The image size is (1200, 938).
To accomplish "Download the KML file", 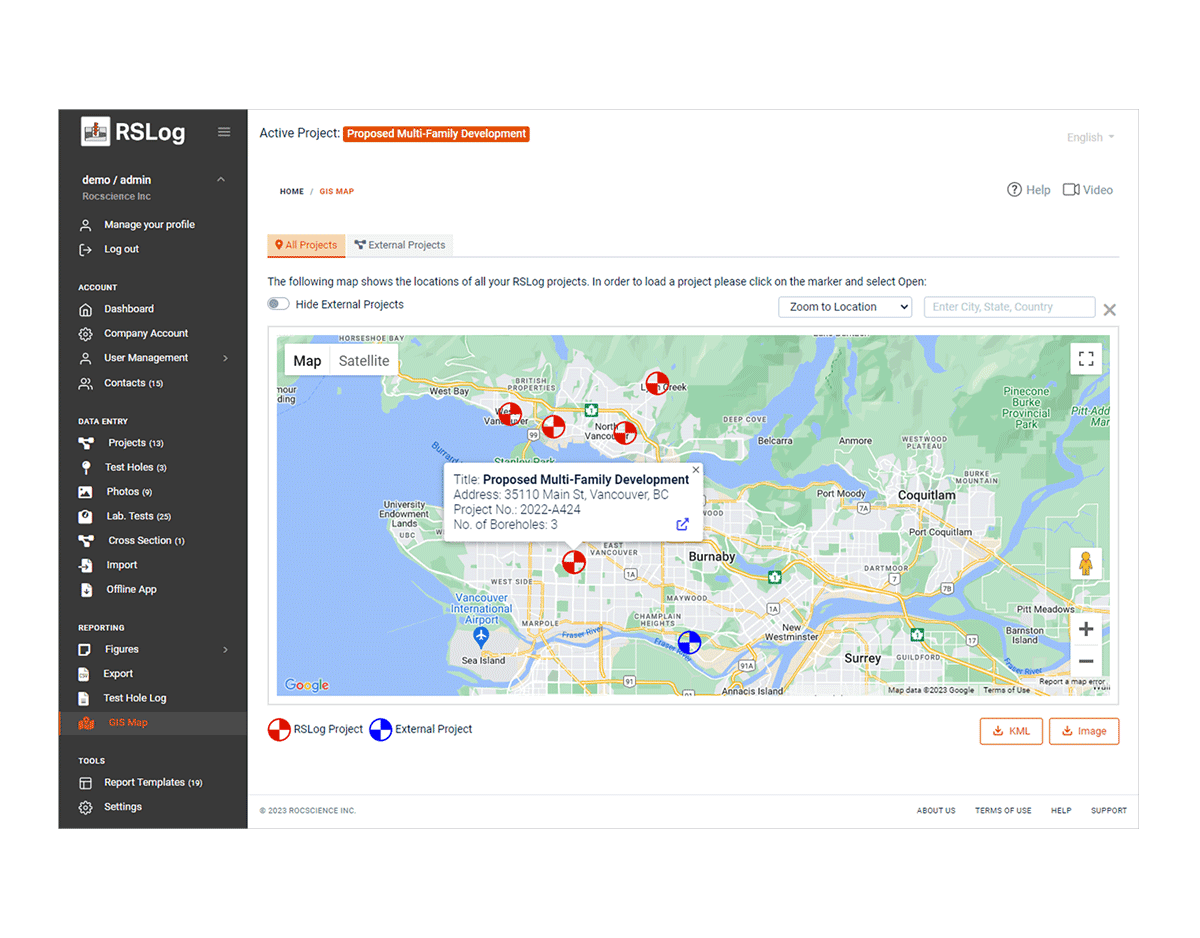I will (1011, 731).
